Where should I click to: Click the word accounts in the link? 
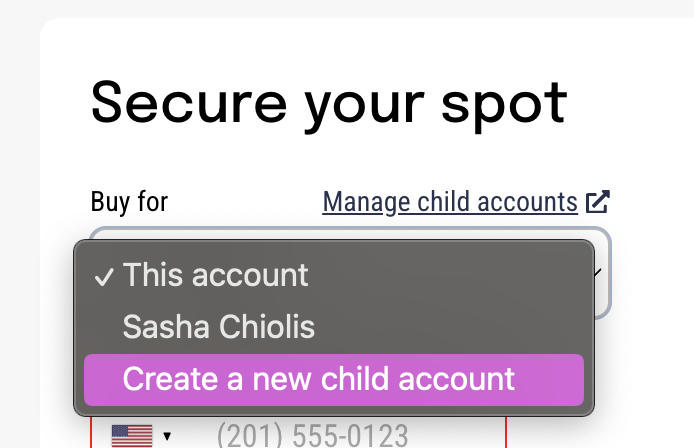tap(528, 202)
